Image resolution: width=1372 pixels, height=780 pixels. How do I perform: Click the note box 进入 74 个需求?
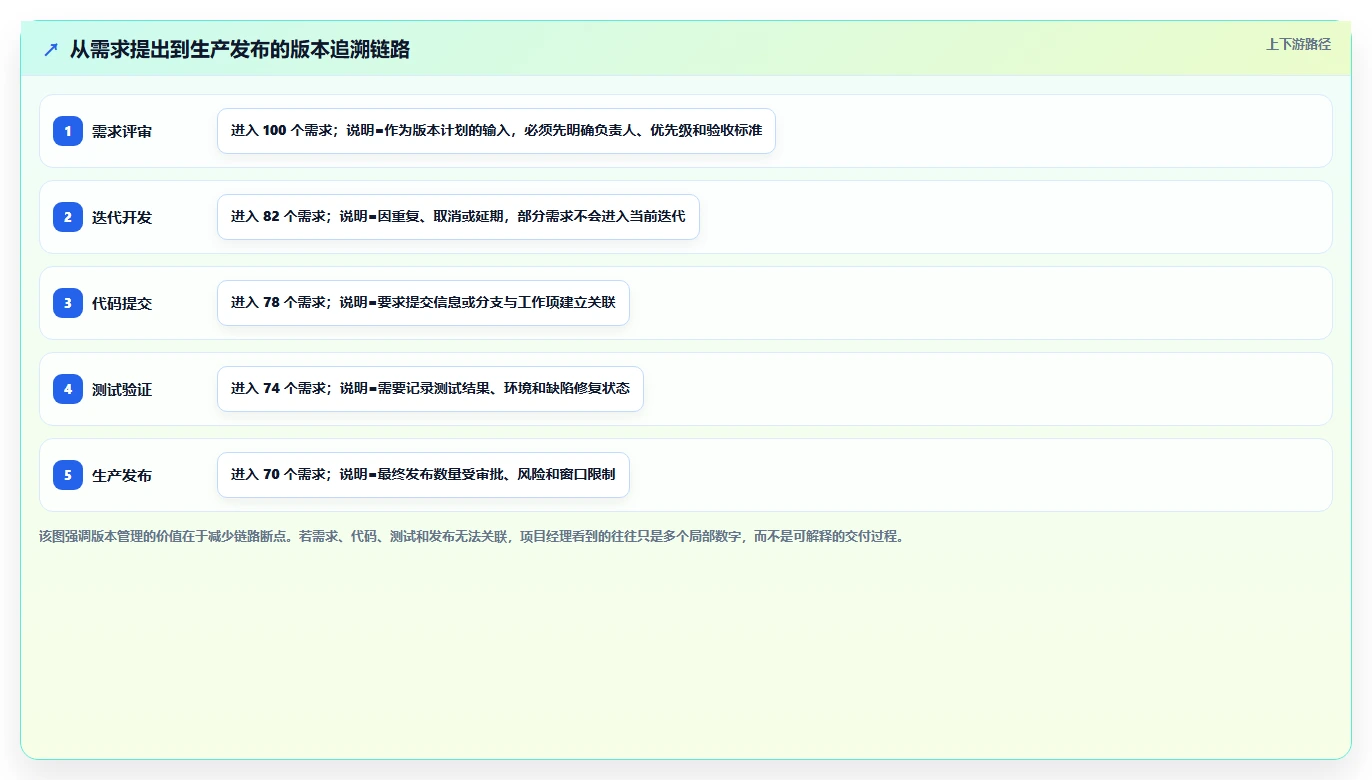(430, 389)
